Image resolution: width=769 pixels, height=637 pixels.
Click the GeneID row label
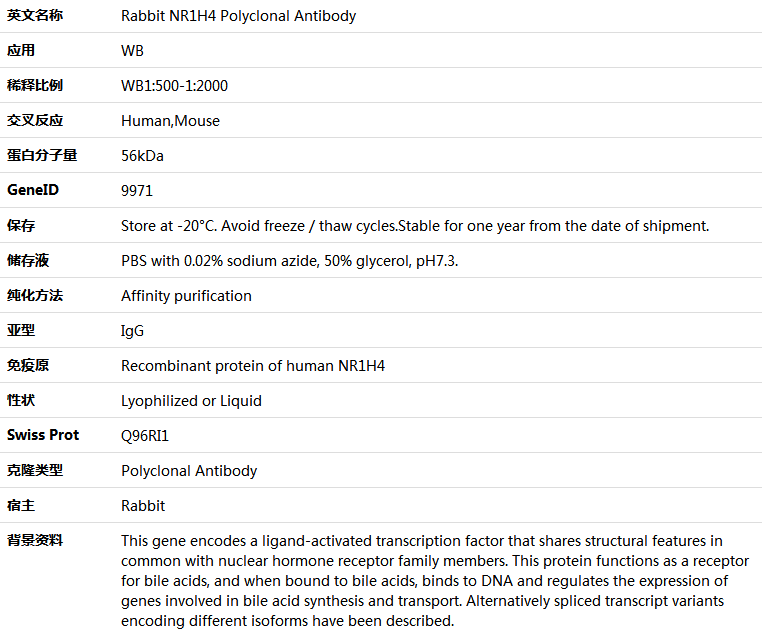33,190
